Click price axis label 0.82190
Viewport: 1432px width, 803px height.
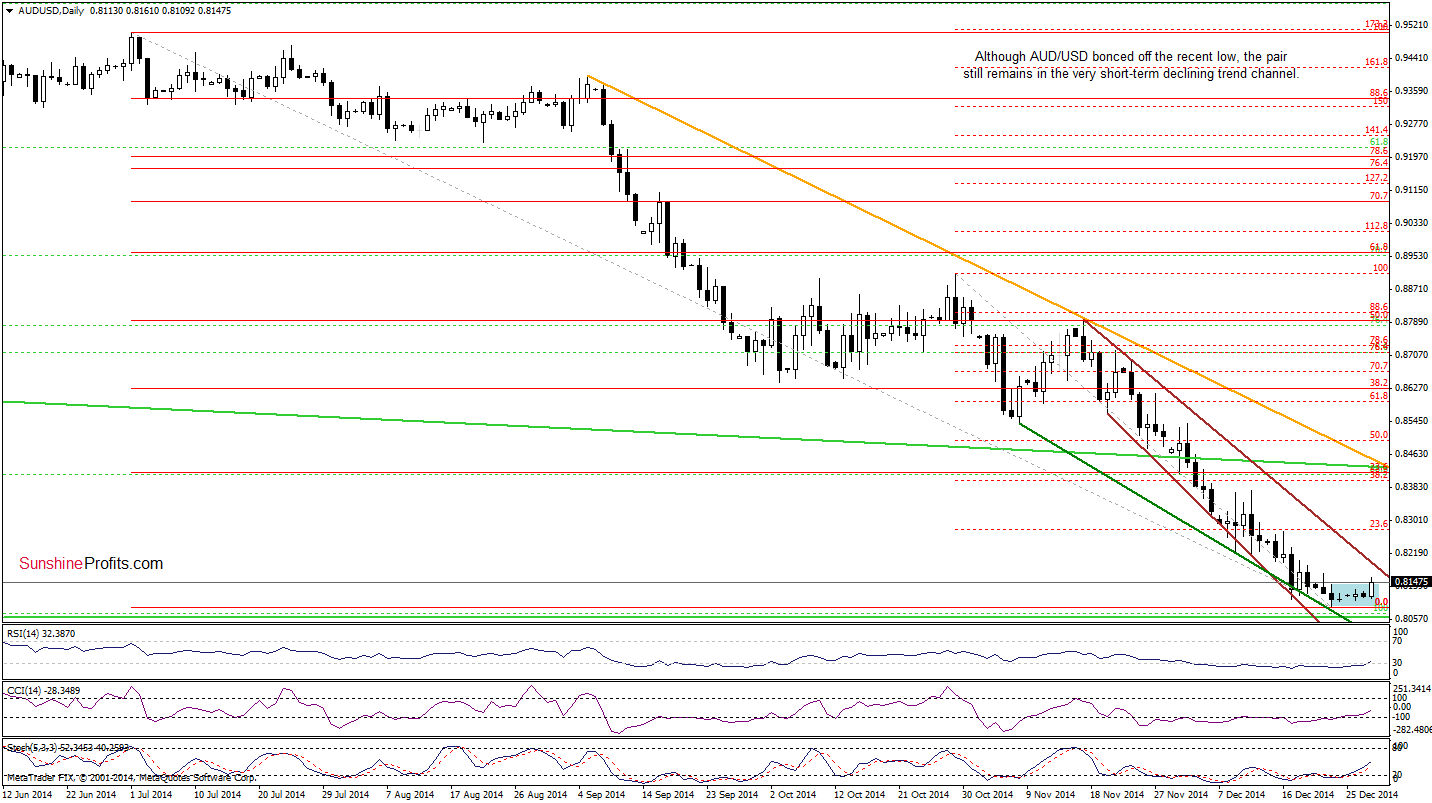click(x=1411, y=552)
